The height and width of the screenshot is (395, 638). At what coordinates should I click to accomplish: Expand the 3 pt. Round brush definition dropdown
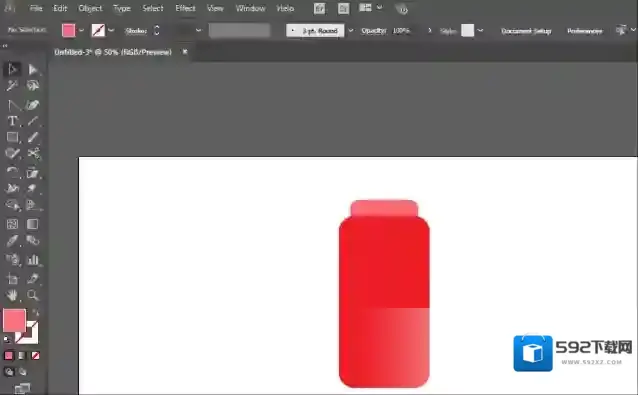[x=351, y=31]
